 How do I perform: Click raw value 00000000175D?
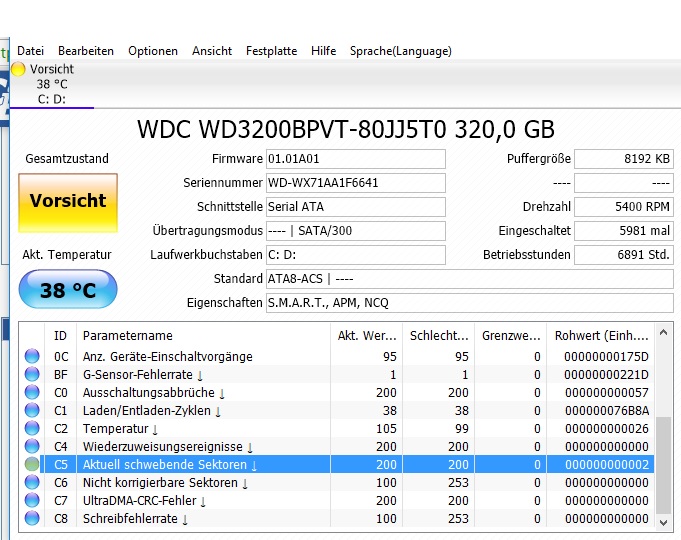pyautogui.click(x=606, y=357)
